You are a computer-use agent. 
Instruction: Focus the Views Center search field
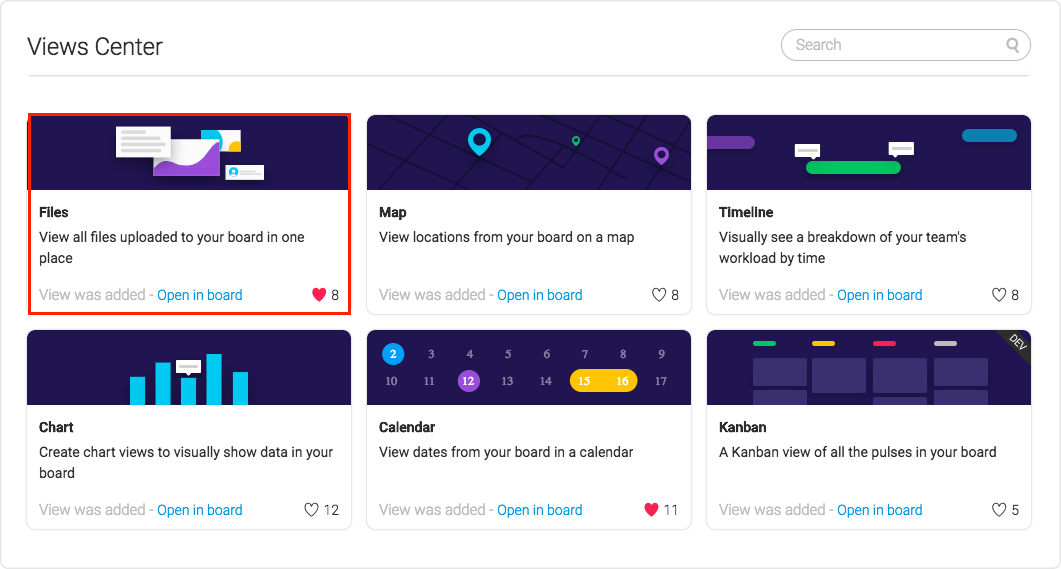coord(905,45)
